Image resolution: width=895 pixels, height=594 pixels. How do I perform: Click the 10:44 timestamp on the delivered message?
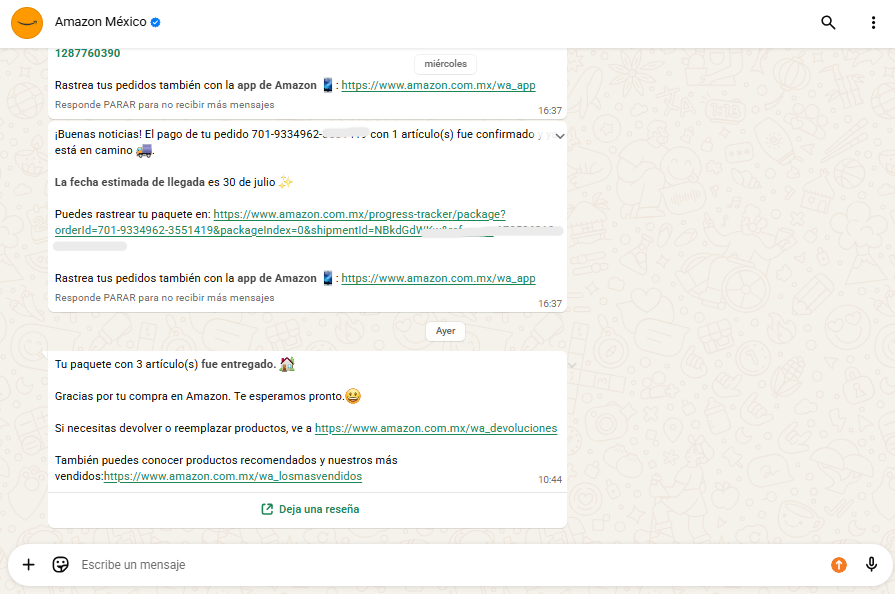550,479
